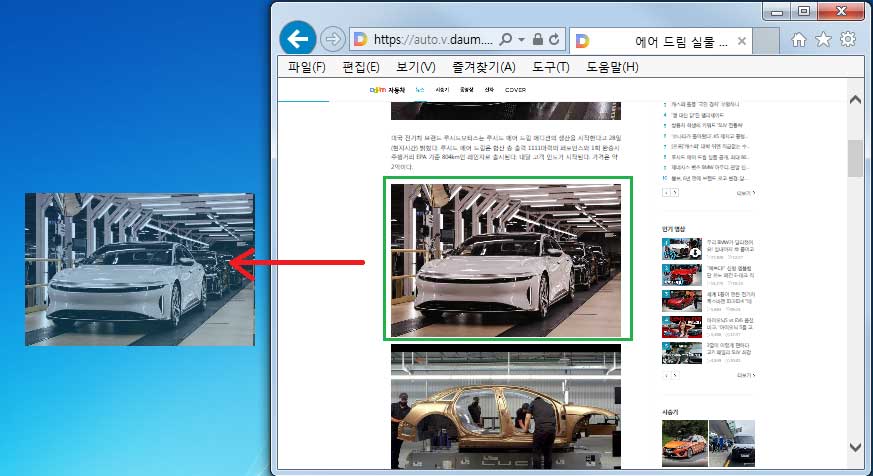Open popular video thumbnail ranked 4
Viewport: 873px width, 476px height.
[682, 327]
